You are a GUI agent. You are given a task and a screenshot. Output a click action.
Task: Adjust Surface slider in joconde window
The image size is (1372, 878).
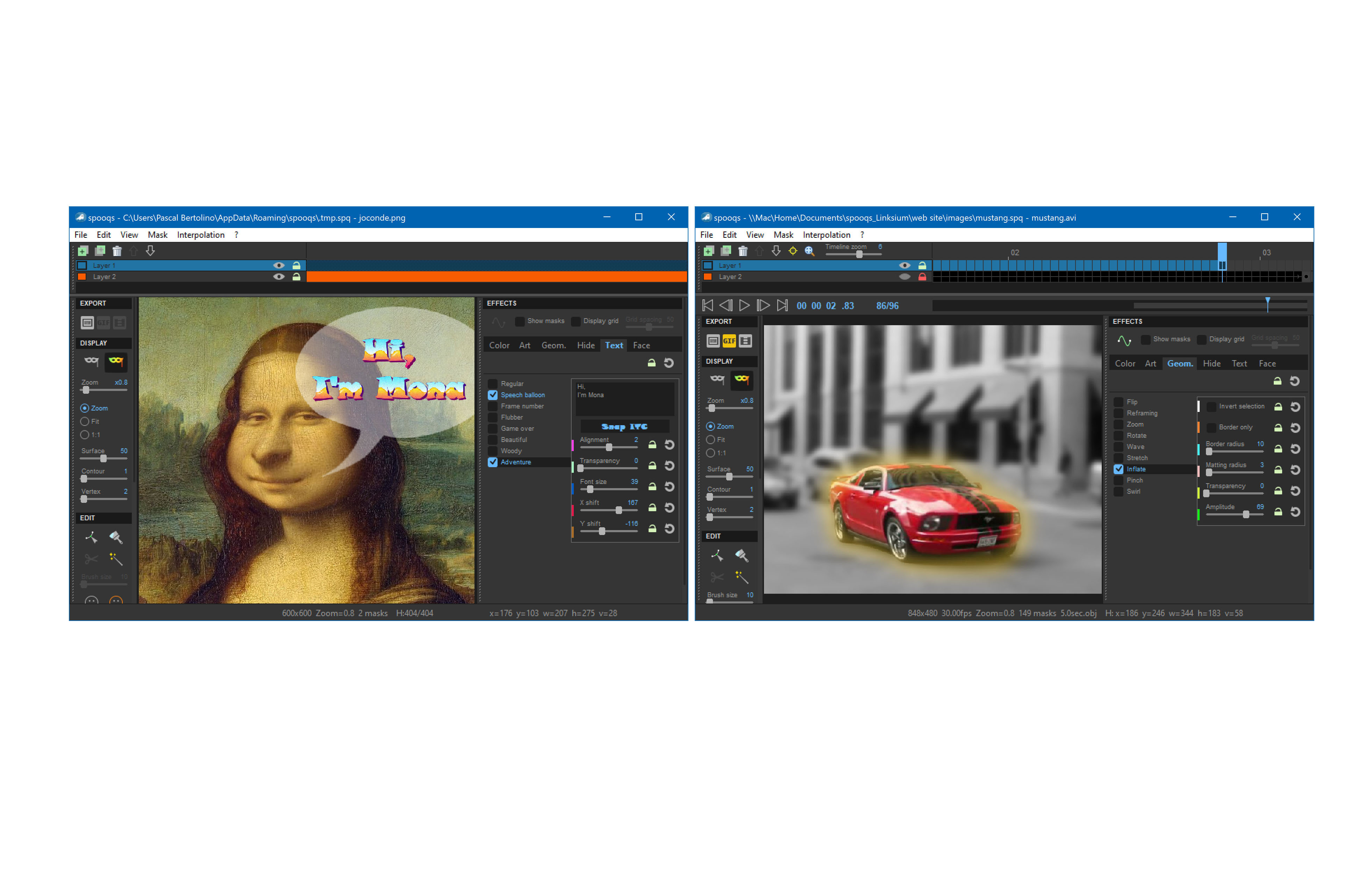[103, 458]
